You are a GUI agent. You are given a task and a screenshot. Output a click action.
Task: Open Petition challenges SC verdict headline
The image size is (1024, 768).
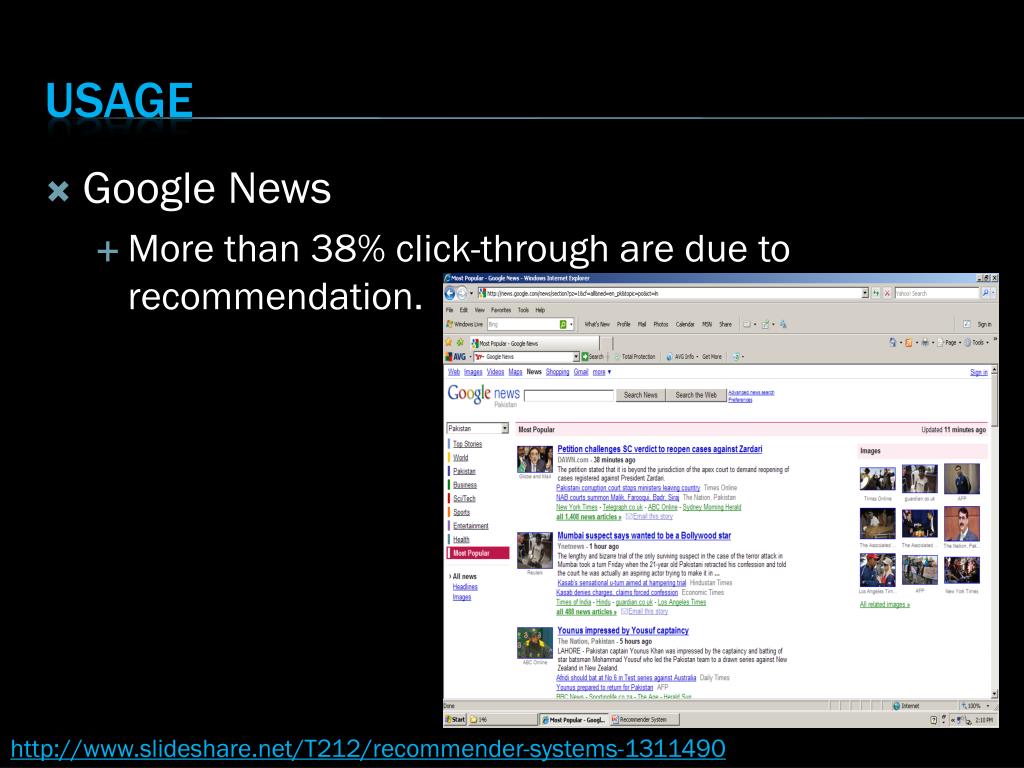660,449
